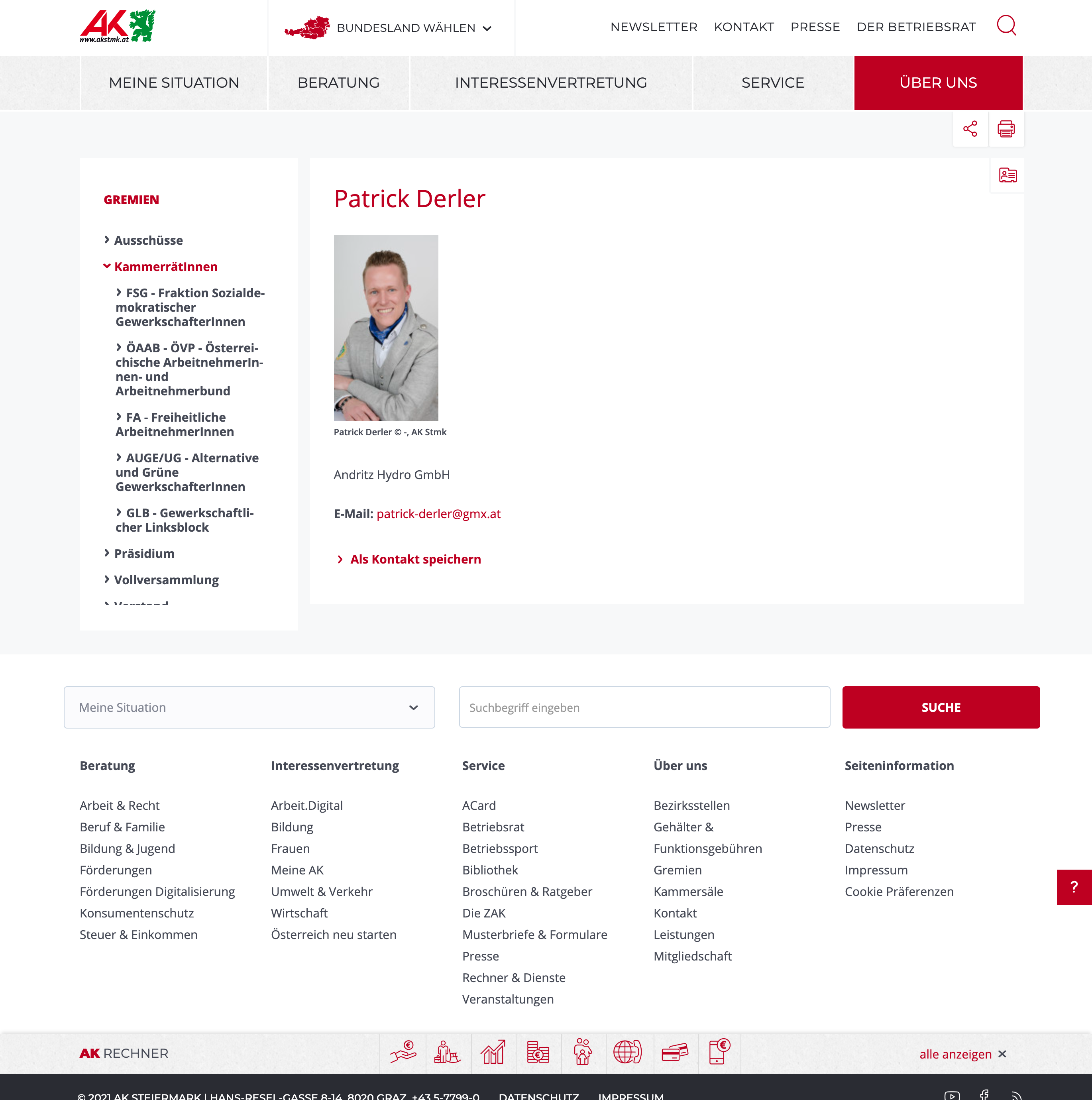Open Presse in top menu
The width and height of the screenshot is (1092, 1100).
[815, 27]
